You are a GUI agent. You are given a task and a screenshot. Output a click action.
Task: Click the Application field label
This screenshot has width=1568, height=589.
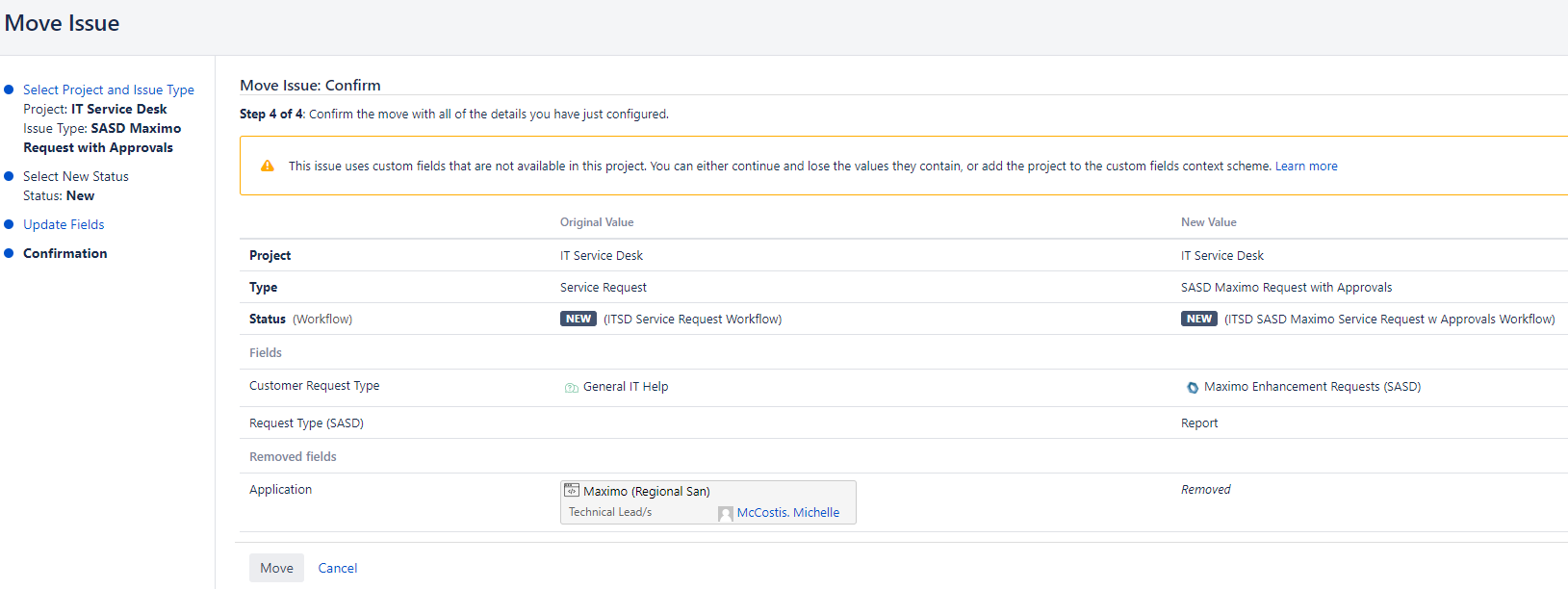click(280, 489)
